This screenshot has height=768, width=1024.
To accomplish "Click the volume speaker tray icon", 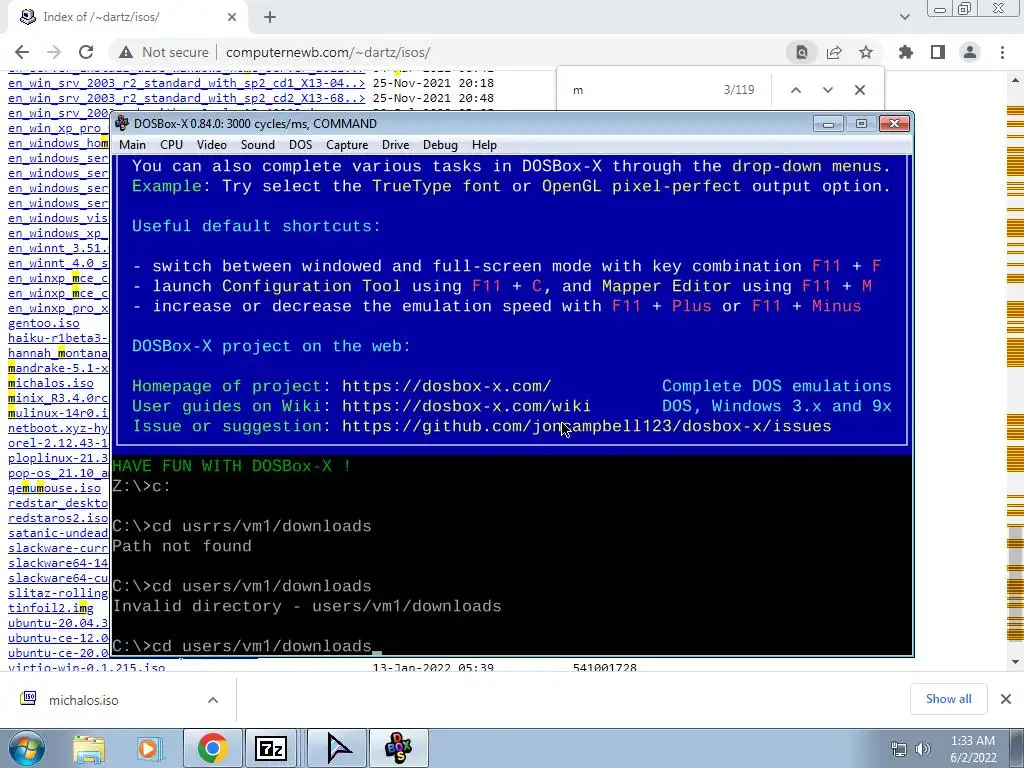I will [x=923, y=749].
